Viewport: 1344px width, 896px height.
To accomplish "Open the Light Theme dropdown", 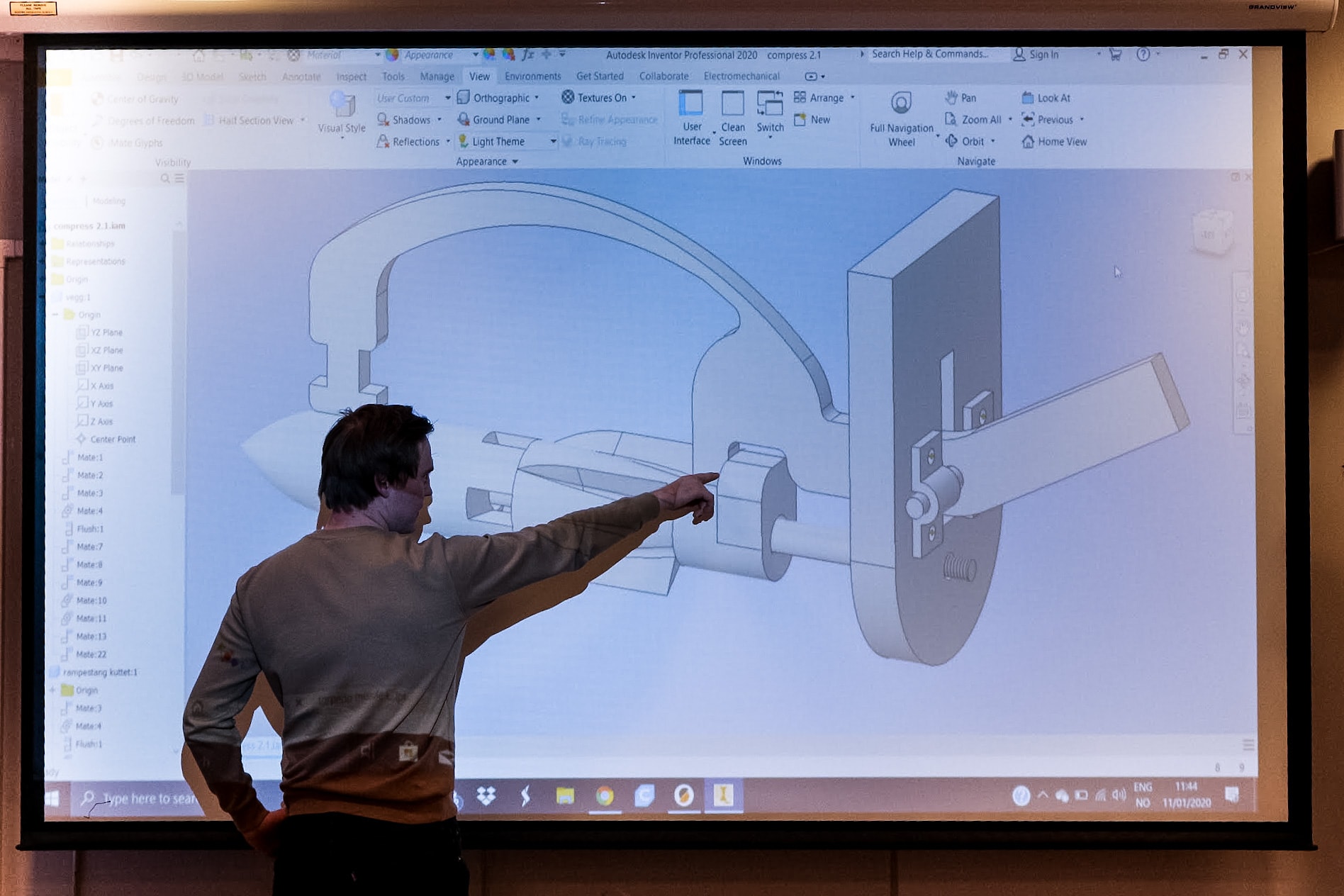I will (x=553, y=142).
